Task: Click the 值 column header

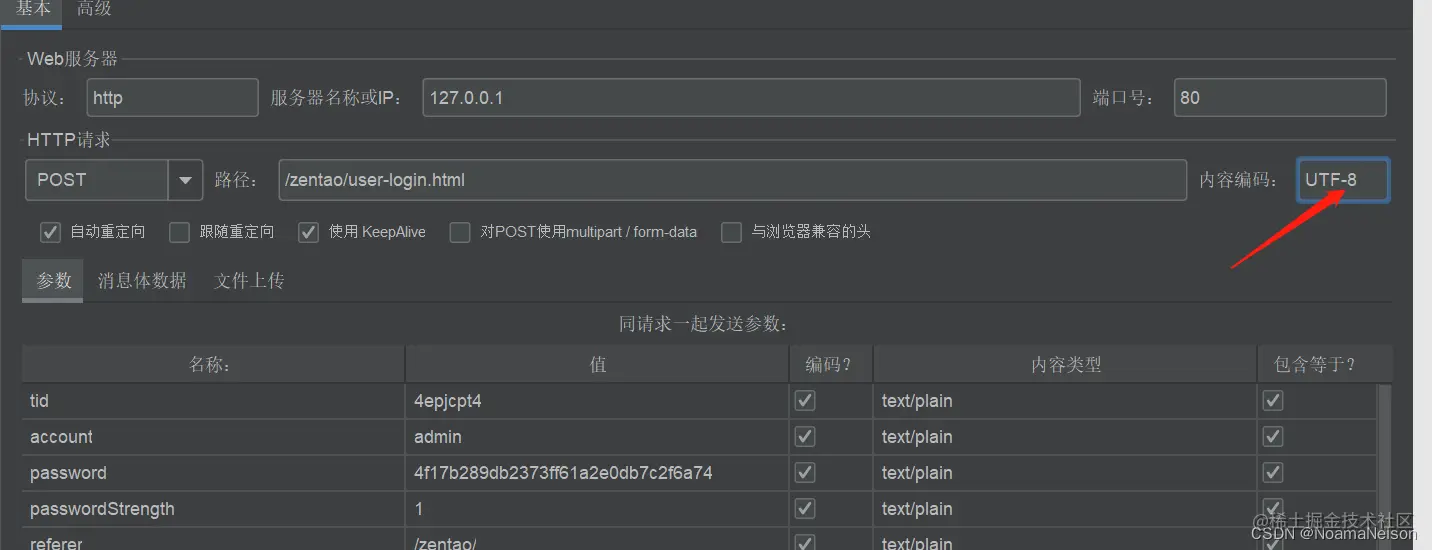Action: [597, 364]
